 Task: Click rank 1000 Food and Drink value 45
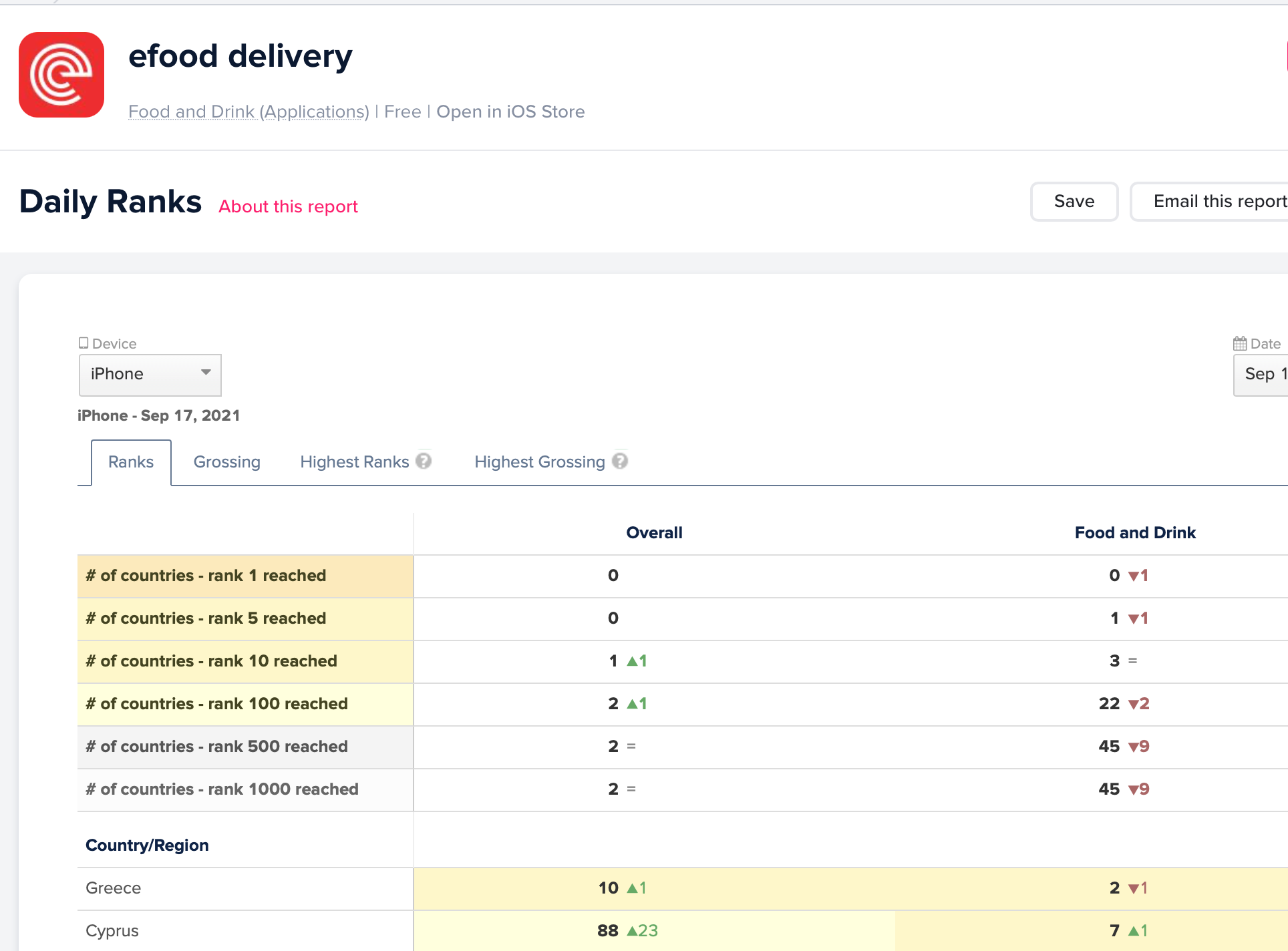[x=1110, y=789]
